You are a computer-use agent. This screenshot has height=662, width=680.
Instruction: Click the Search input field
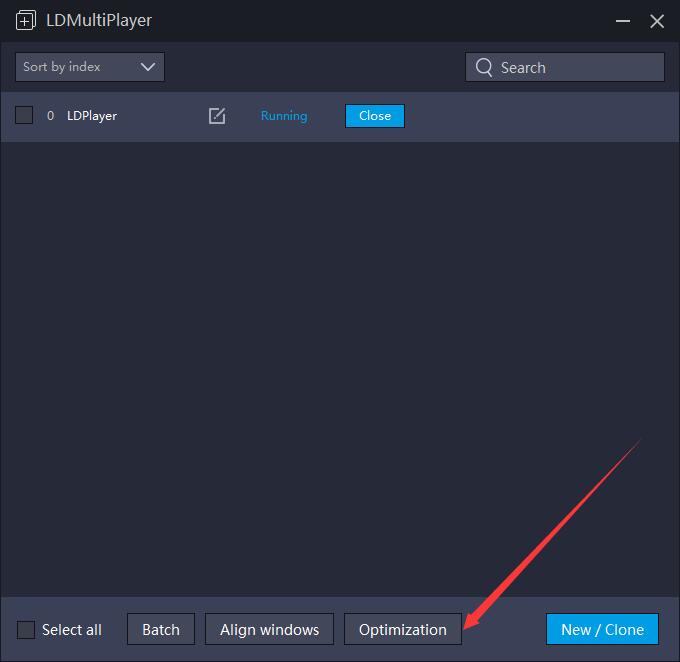click(565, 67)
